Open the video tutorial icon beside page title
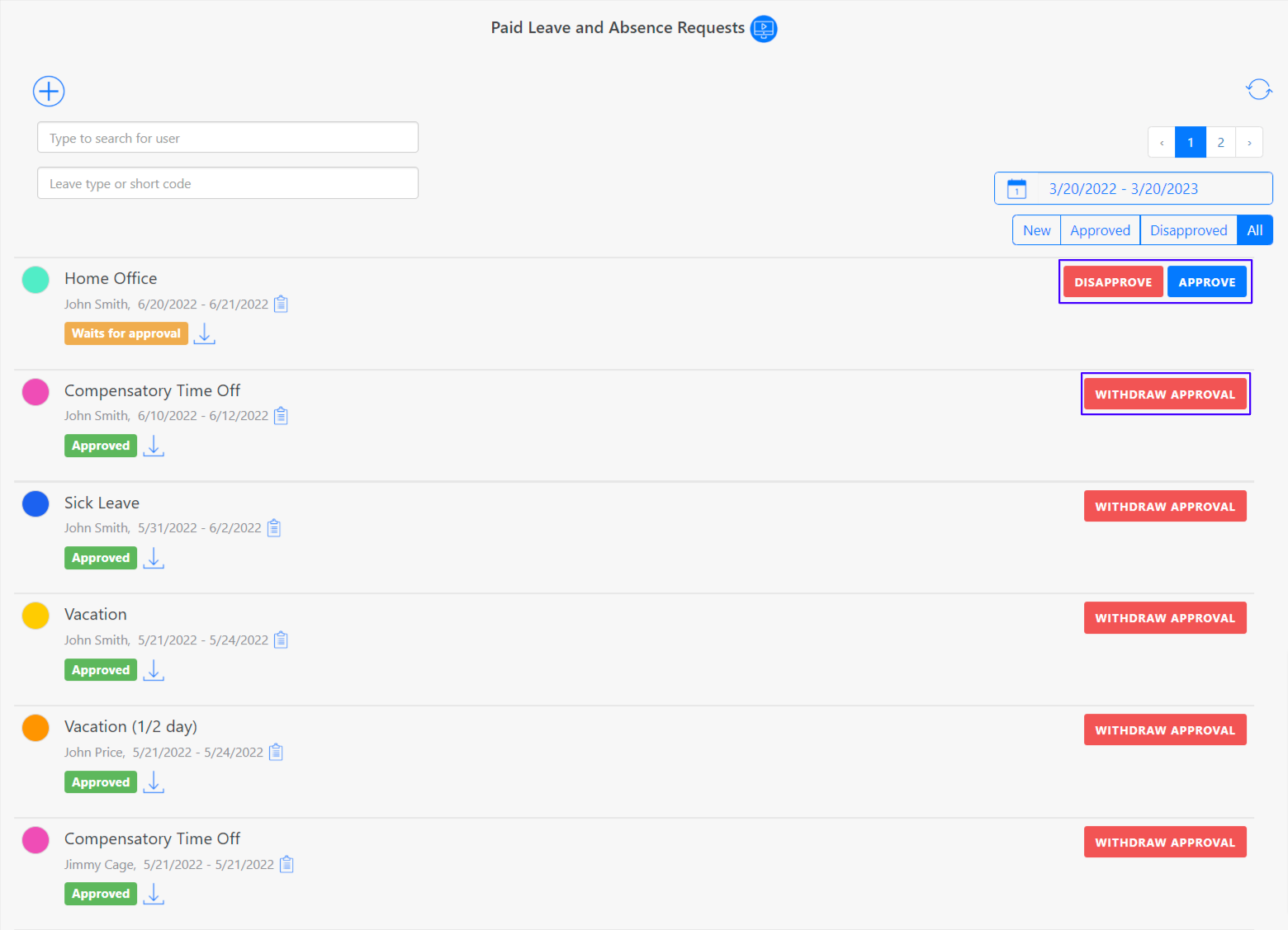This screenshot has width=1288, height=930. [764, 29]
